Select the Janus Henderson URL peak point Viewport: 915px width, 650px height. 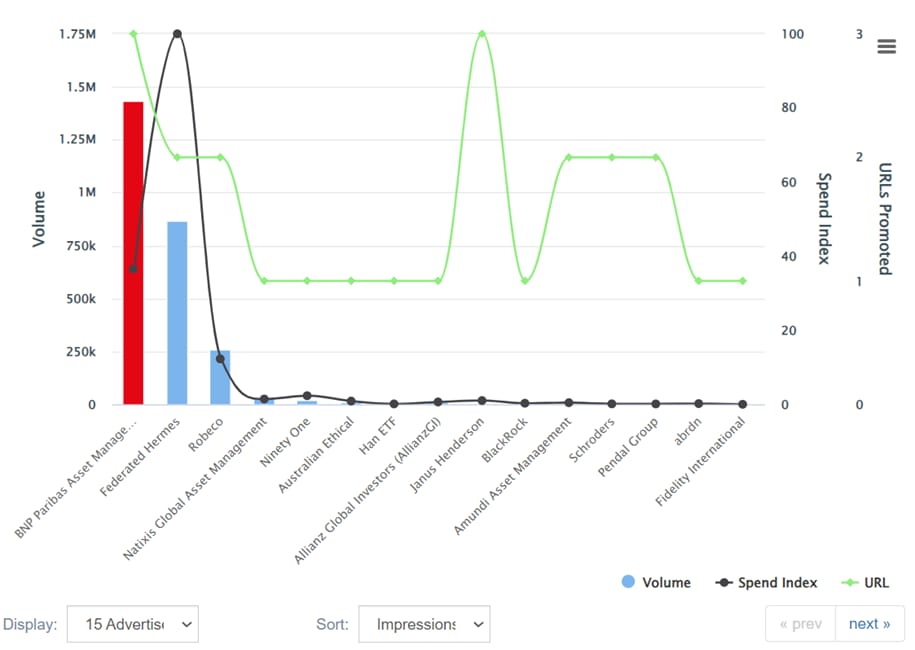[482, 34]
